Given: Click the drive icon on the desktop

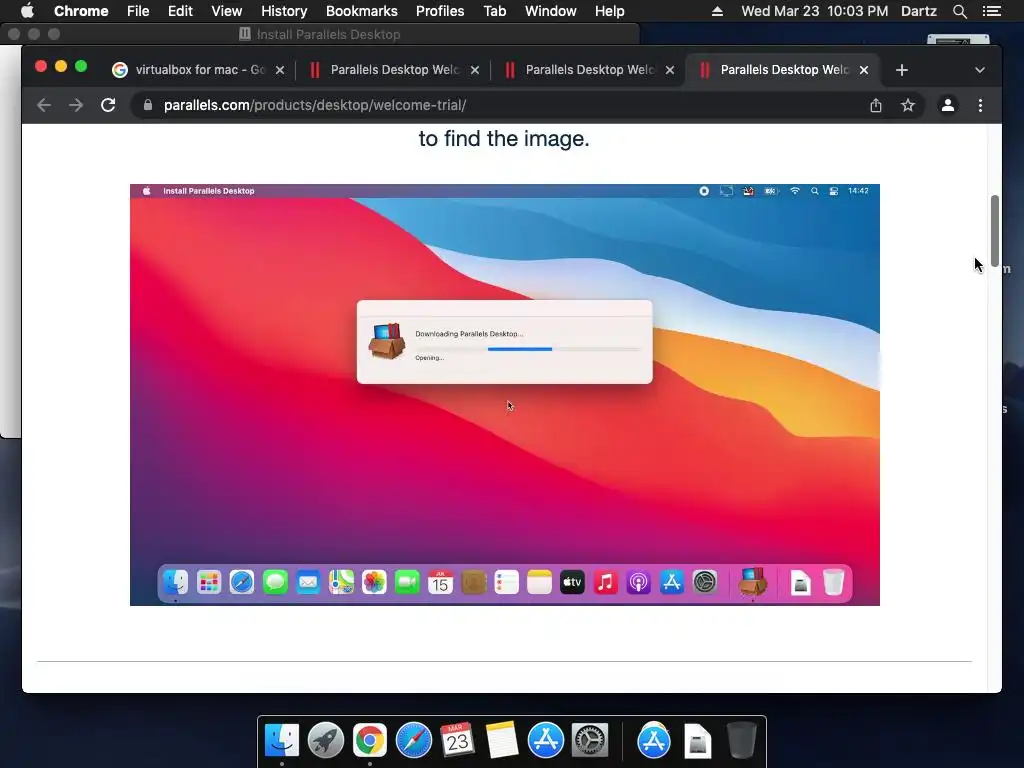Looking at the screenshot, I should [958, 39].
